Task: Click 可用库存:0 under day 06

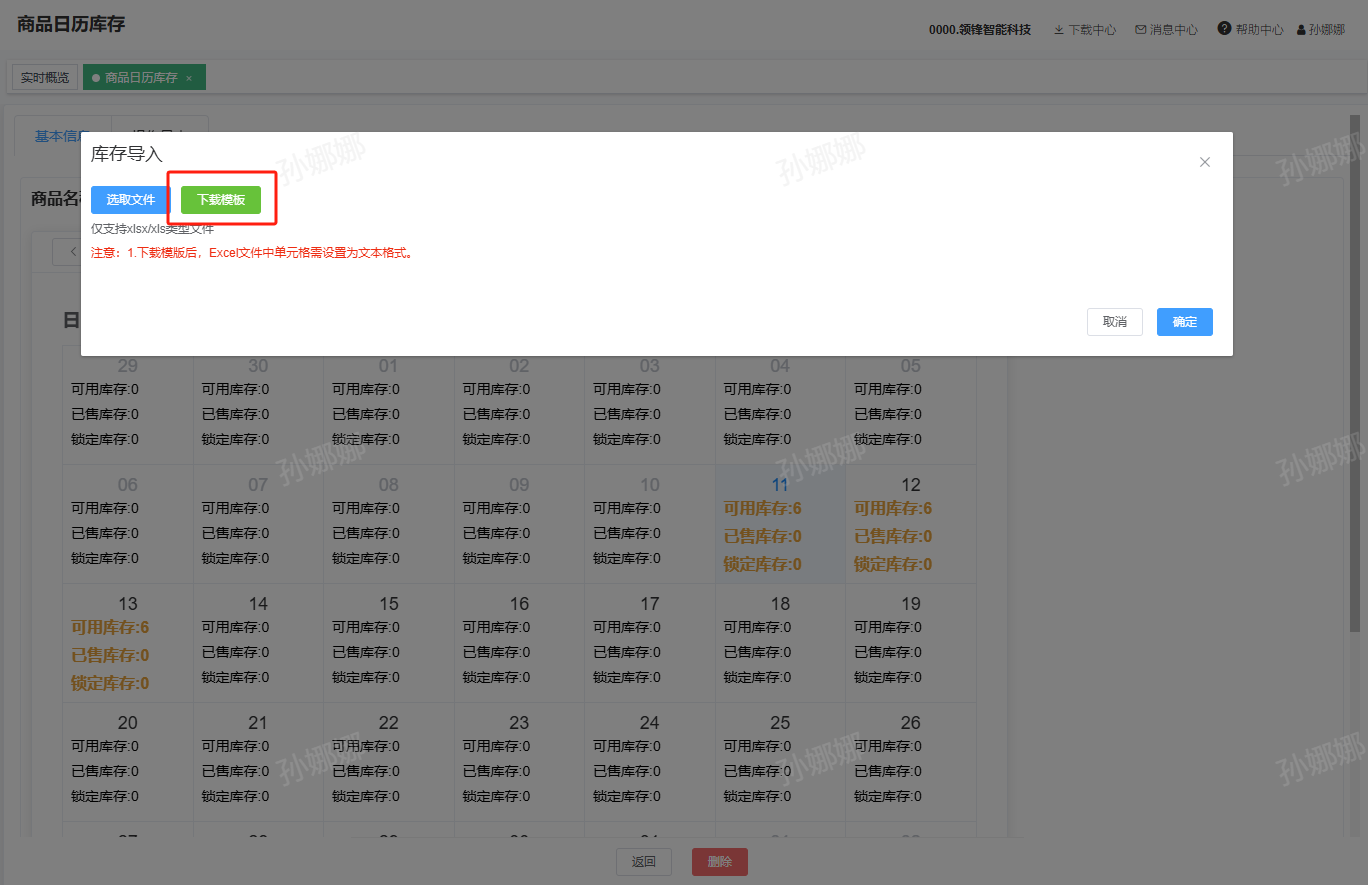Action: pos(105,508)
